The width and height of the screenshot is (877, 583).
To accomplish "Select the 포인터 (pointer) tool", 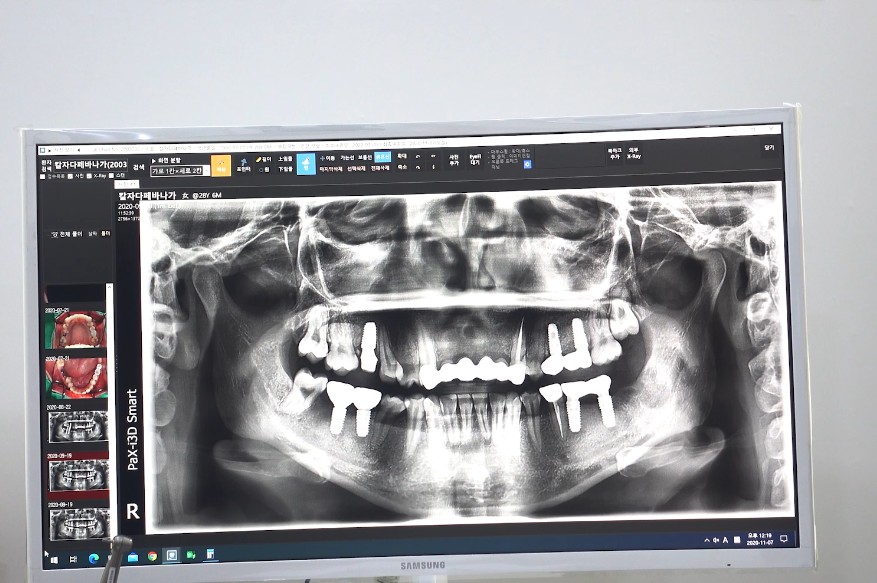I will tap(243, 164).
